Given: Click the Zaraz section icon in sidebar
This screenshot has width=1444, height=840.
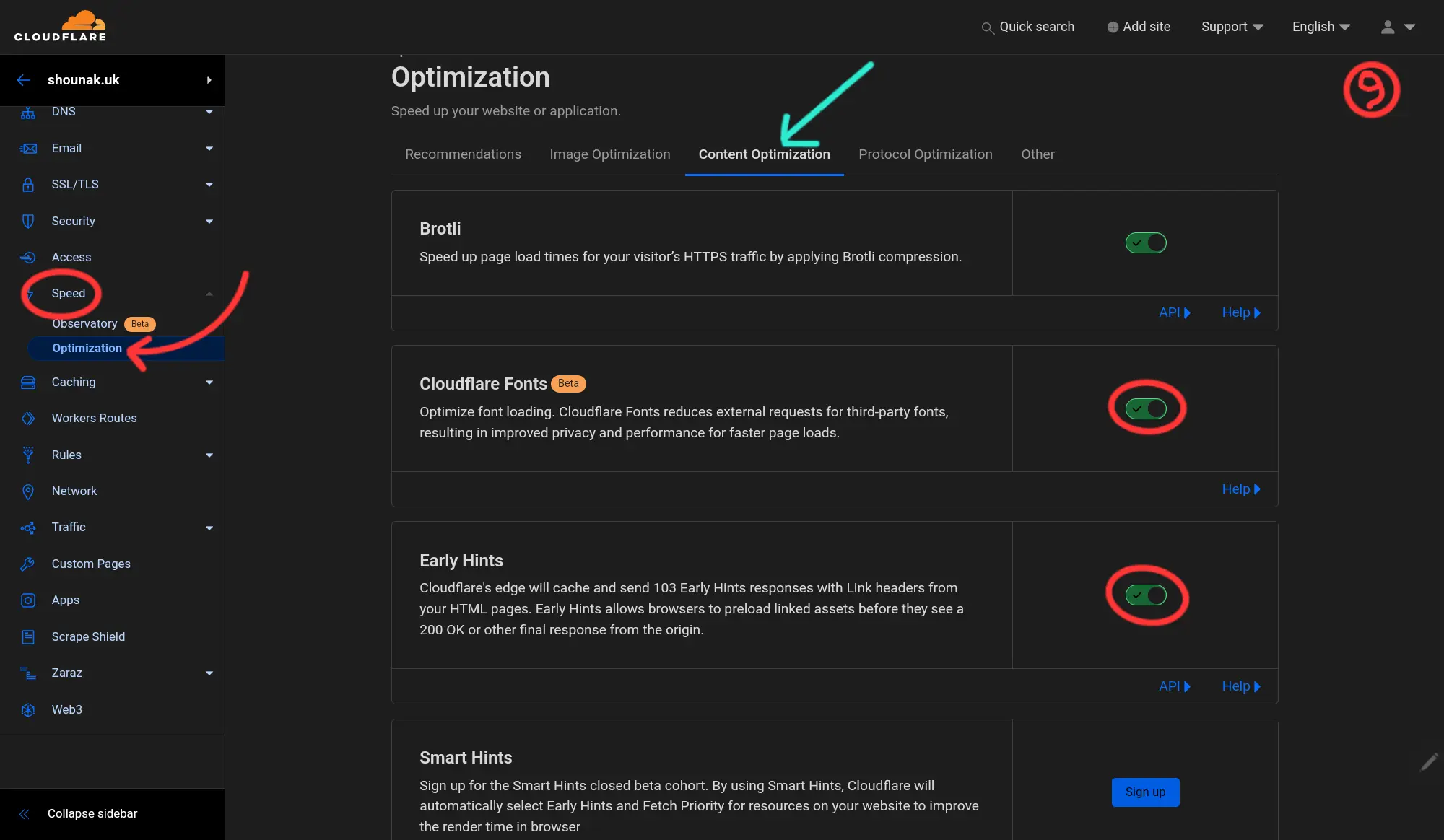Looking at the screenshot, I should [x=27, y=672].
